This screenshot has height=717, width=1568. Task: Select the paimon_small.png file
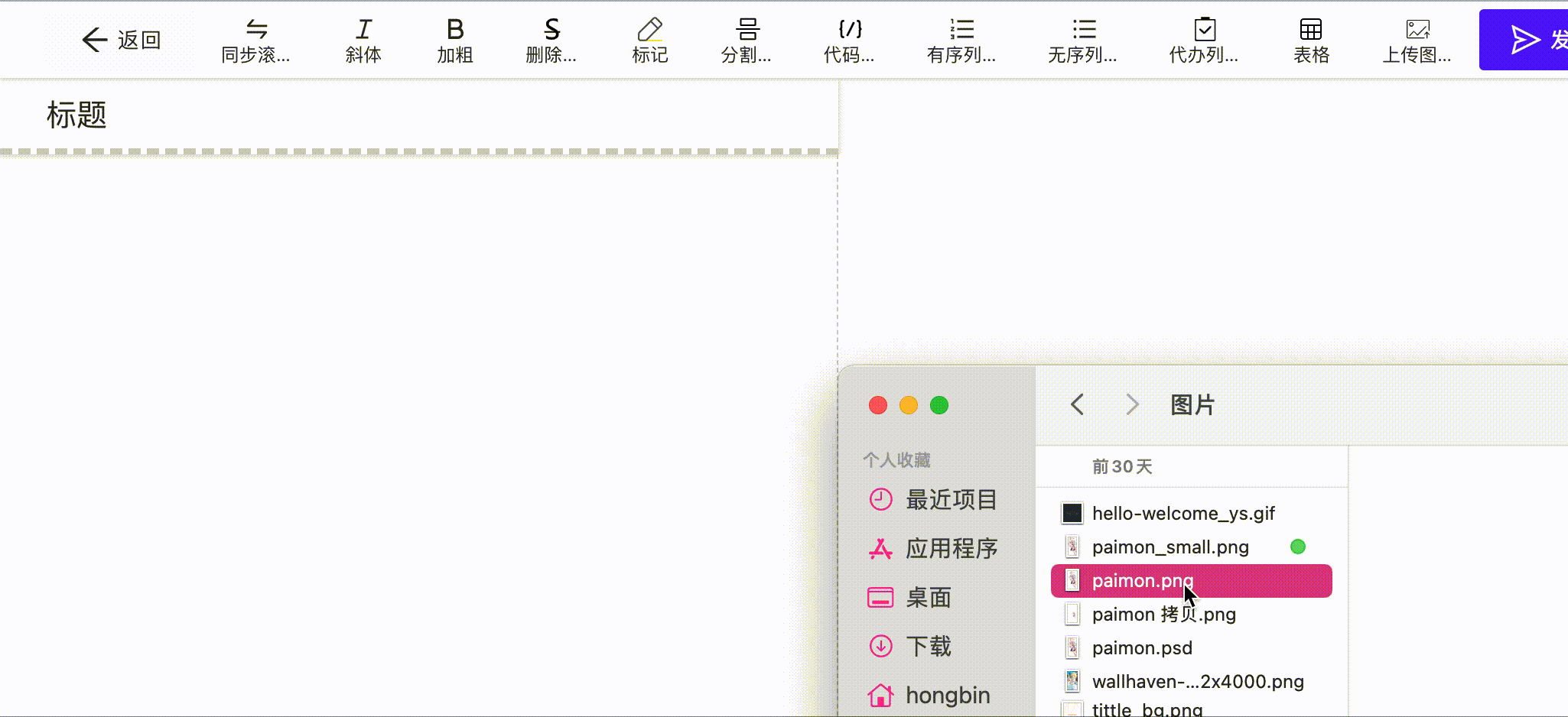point(1169,547)
